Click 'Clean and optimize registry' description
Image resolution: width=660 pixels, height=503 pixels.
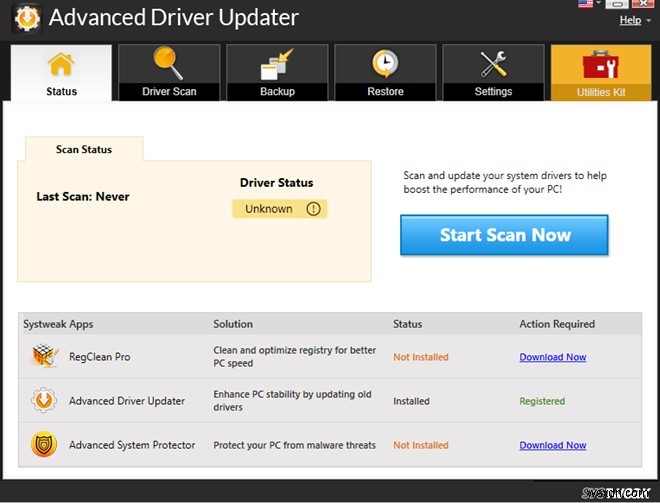[x=294, y=357]
